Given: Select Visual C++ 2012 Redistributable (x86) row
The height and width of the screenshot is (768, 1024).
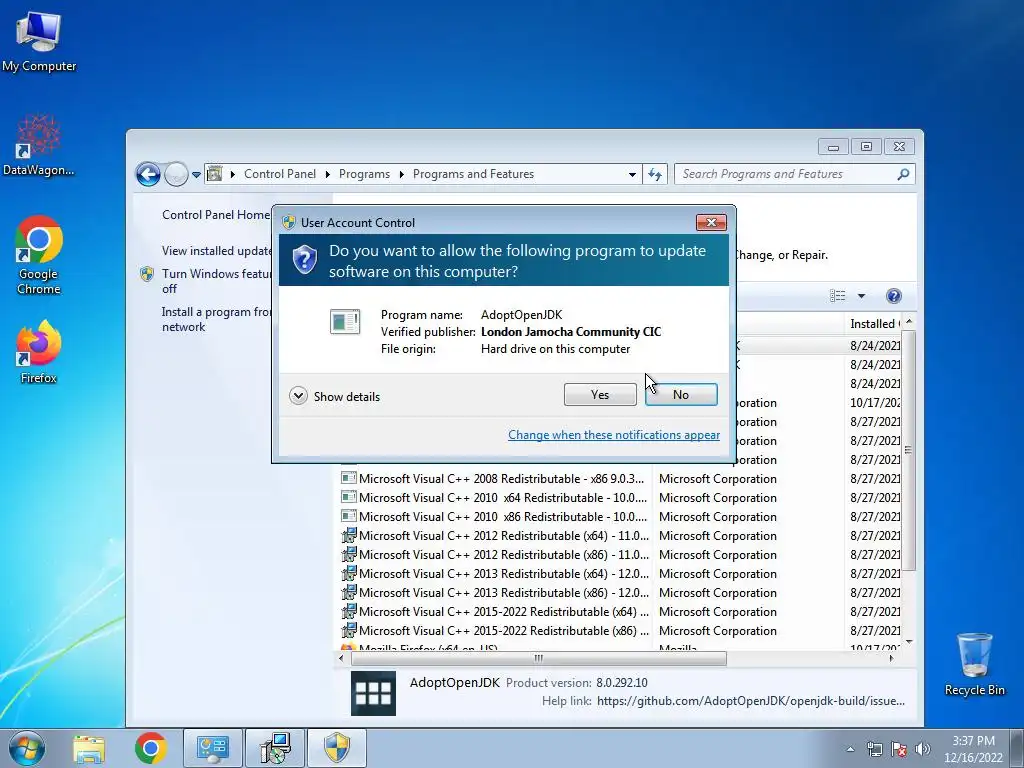Looking at the screenshot, I should [x=620, y=554].
